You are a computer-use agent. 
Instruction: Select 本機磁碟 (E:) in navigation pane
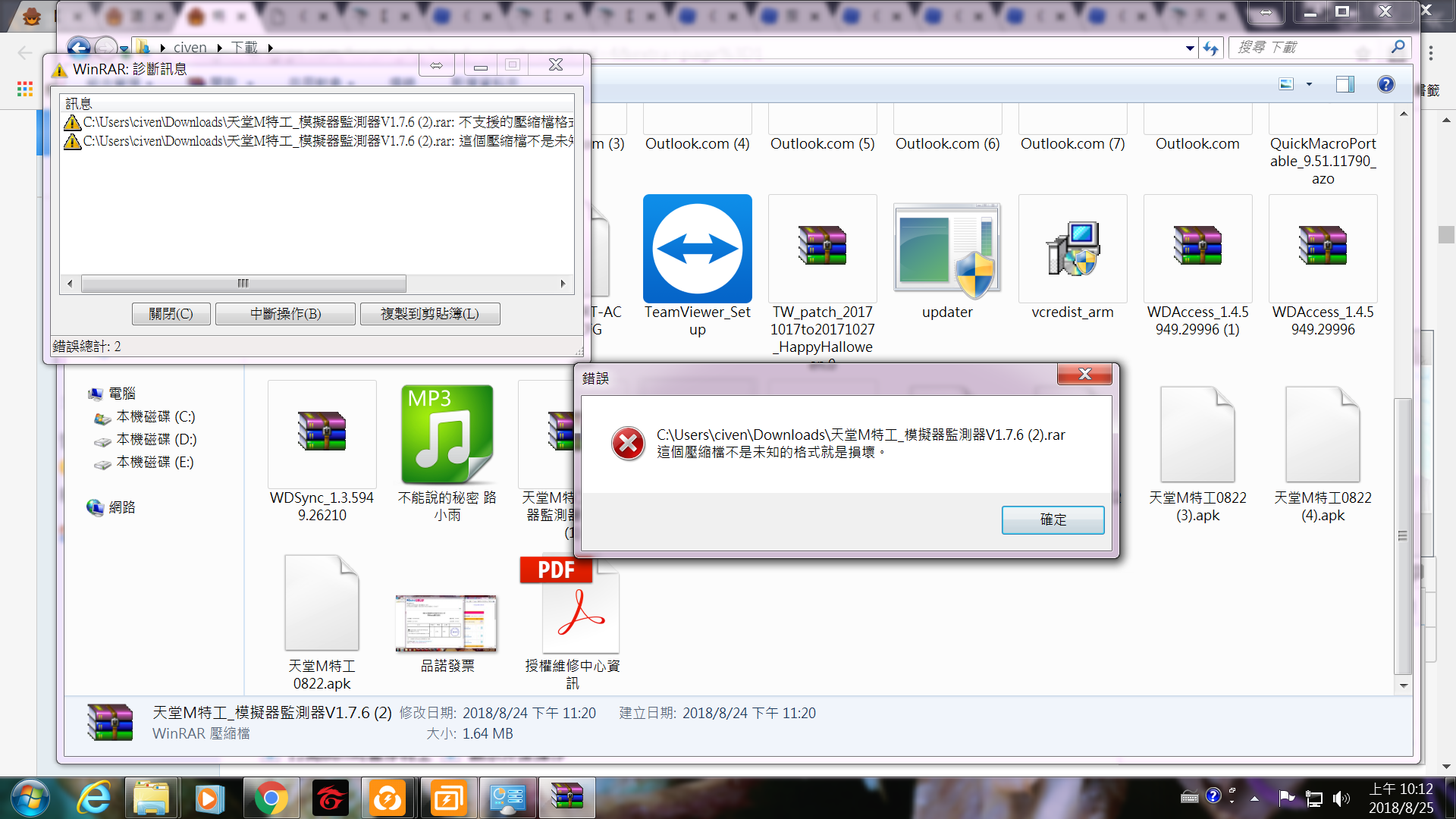click(155, 463)
